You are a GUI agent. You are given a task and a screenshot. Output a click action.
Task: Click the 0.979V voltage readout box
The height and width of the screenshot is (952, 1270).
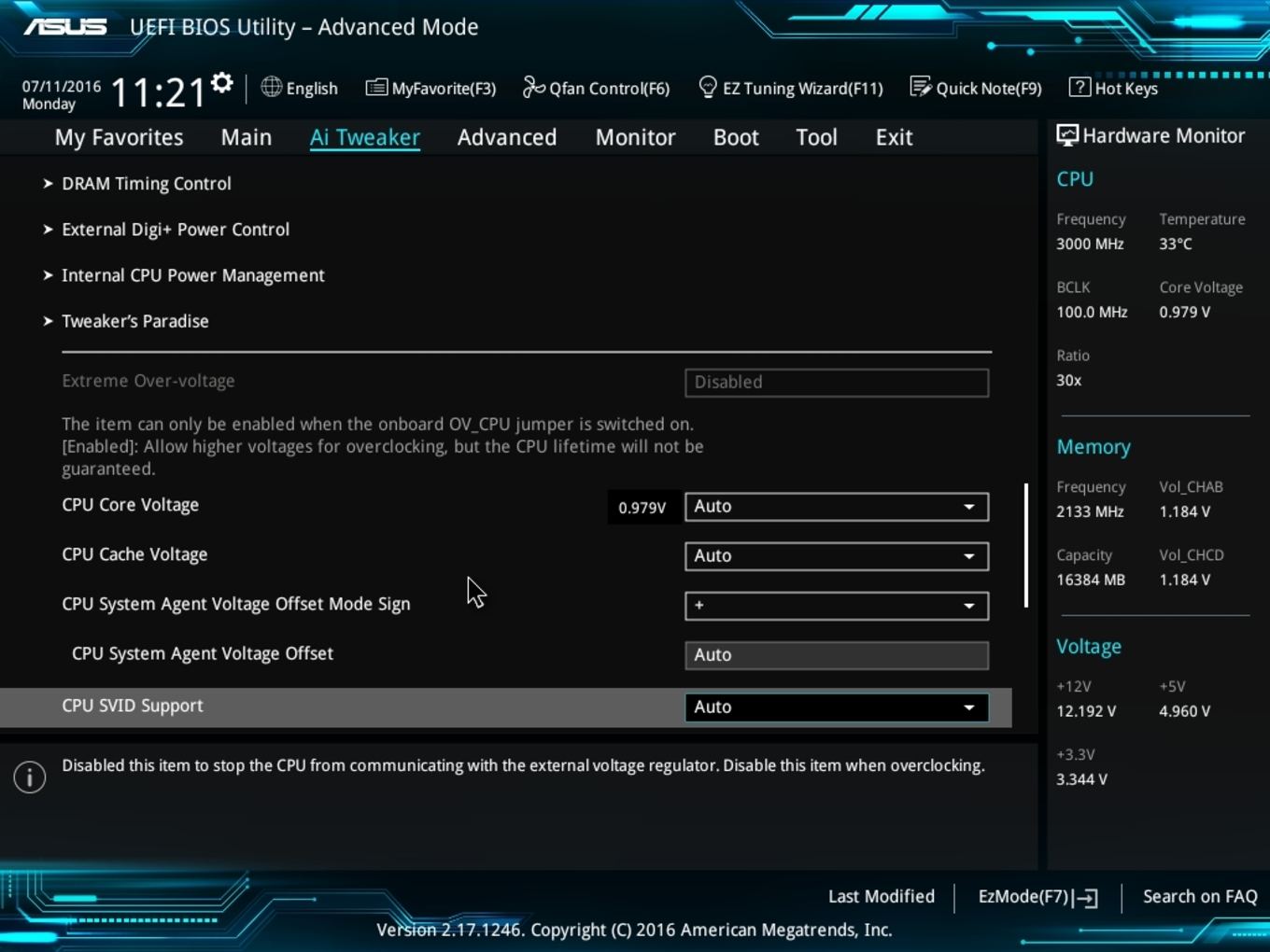pos(642,508)
